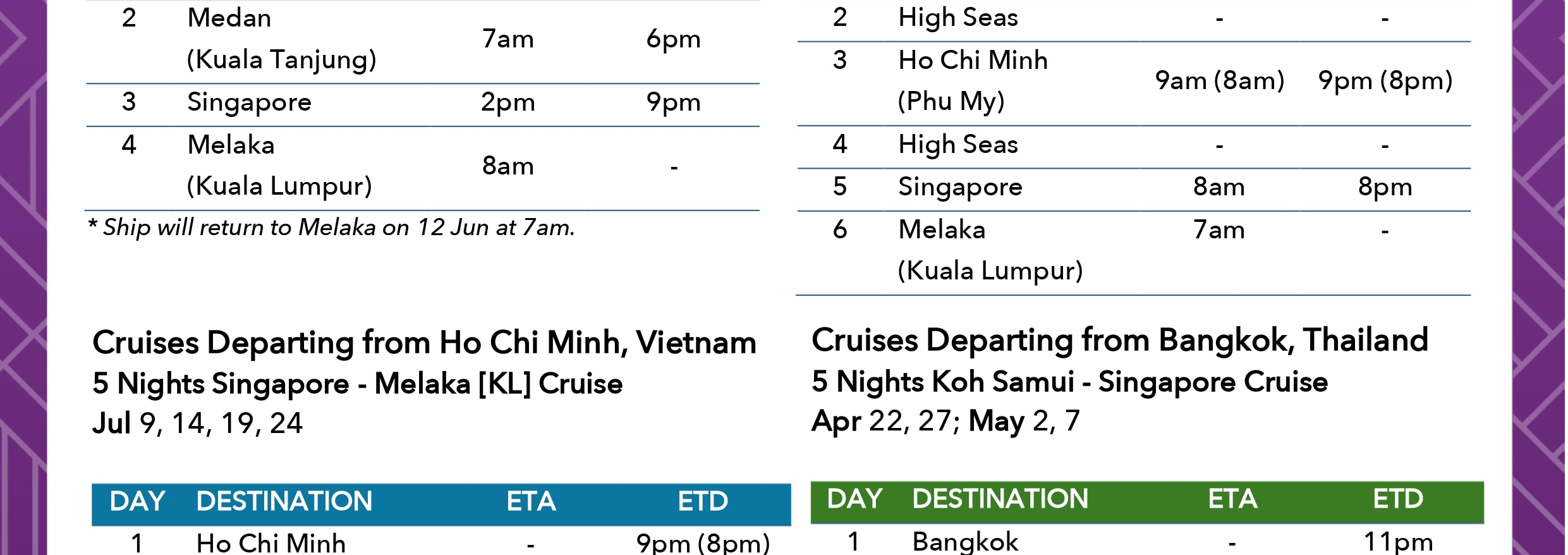The width and height of the screenshot is (1568, 555).
Task: Click the Jul 9, 14, 19, 24 dates
Action: coord(197,424)
